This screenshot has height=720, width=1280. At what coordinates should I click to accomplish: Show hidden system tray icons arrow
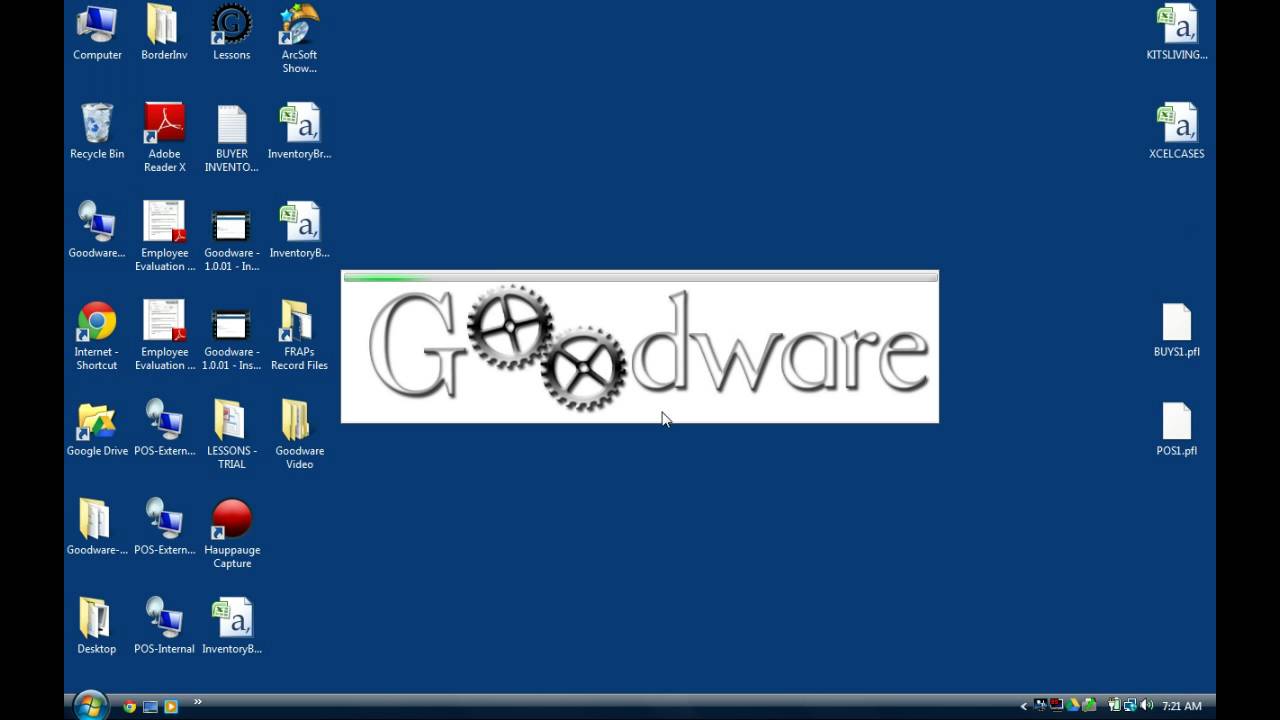coord(1024,706)
